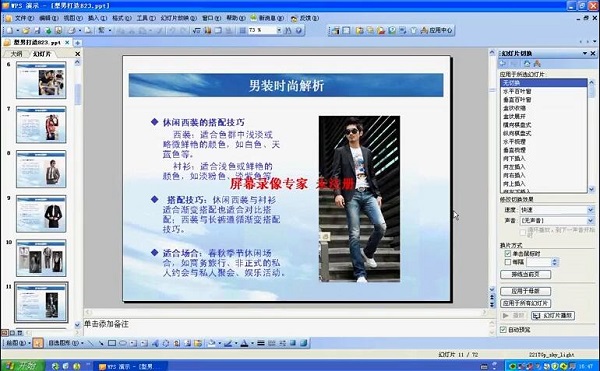600x371 pixels.
Task: Click the Windows 开始 Start button
Action: tap(22, 366)
